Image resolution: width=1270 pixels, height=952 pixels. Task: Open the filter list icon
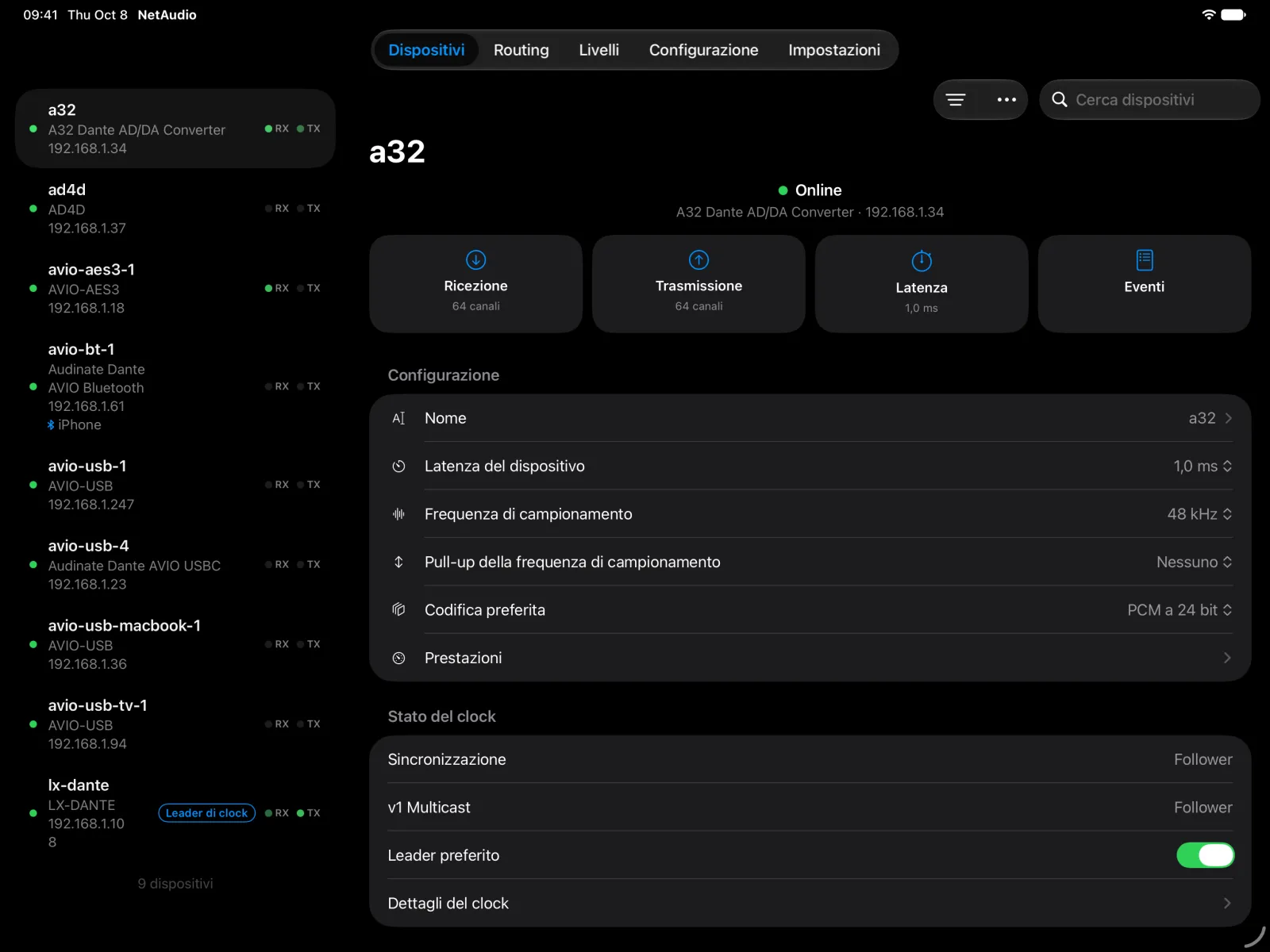(x=956, y=100)
